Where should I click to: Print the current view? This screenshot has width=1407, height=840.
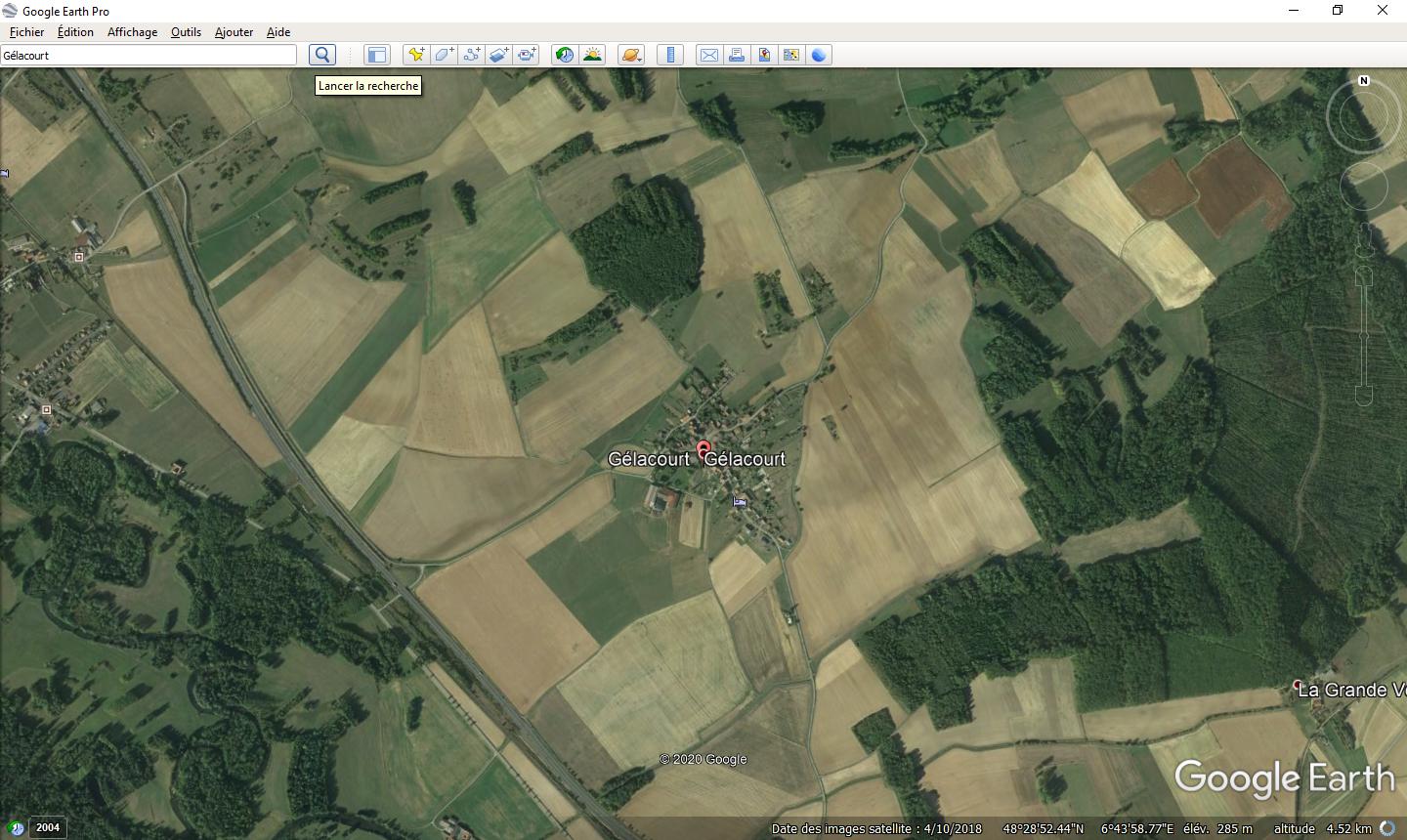737,55
